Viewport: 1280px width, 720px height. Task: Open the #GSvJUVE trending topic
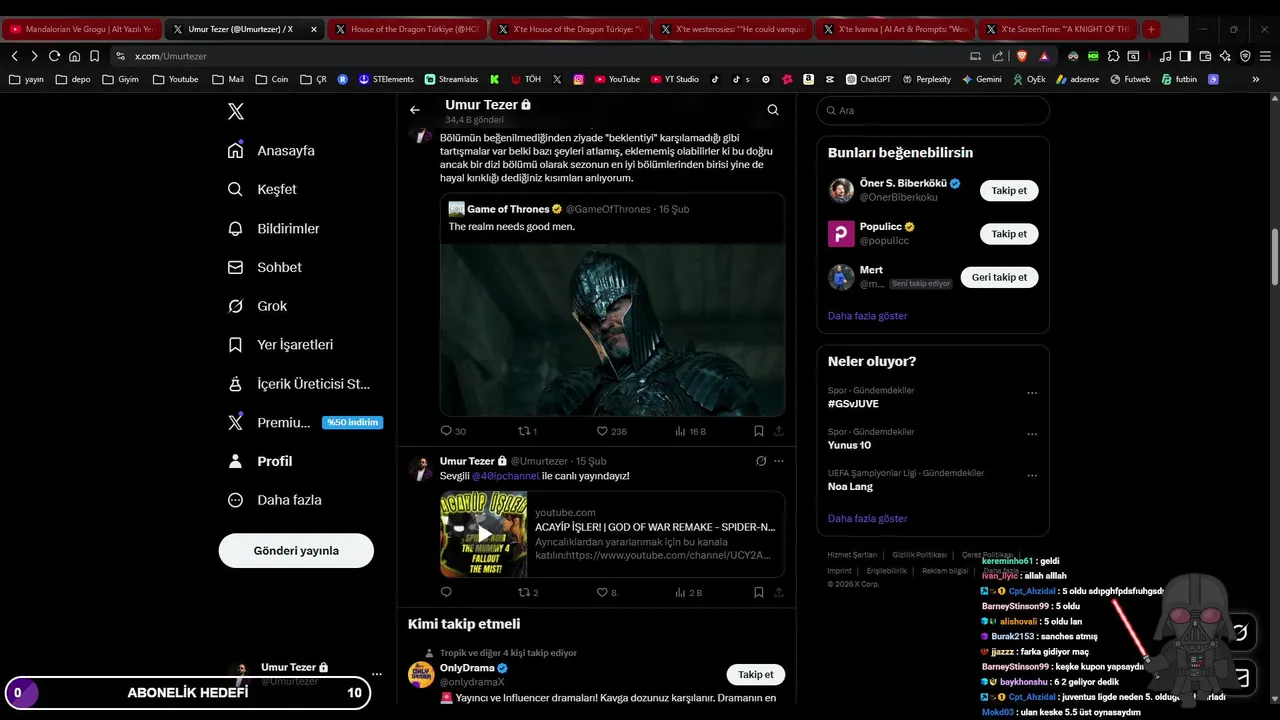[853, 404]
